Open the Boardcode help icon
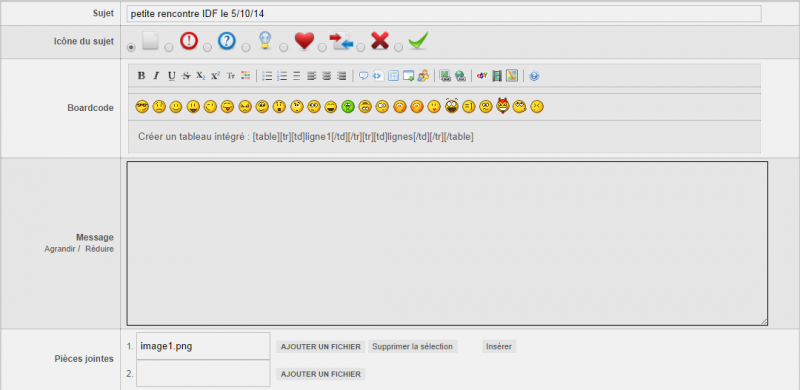The height and width of the screenshot is (390, 800). click(x=534, y=76)
